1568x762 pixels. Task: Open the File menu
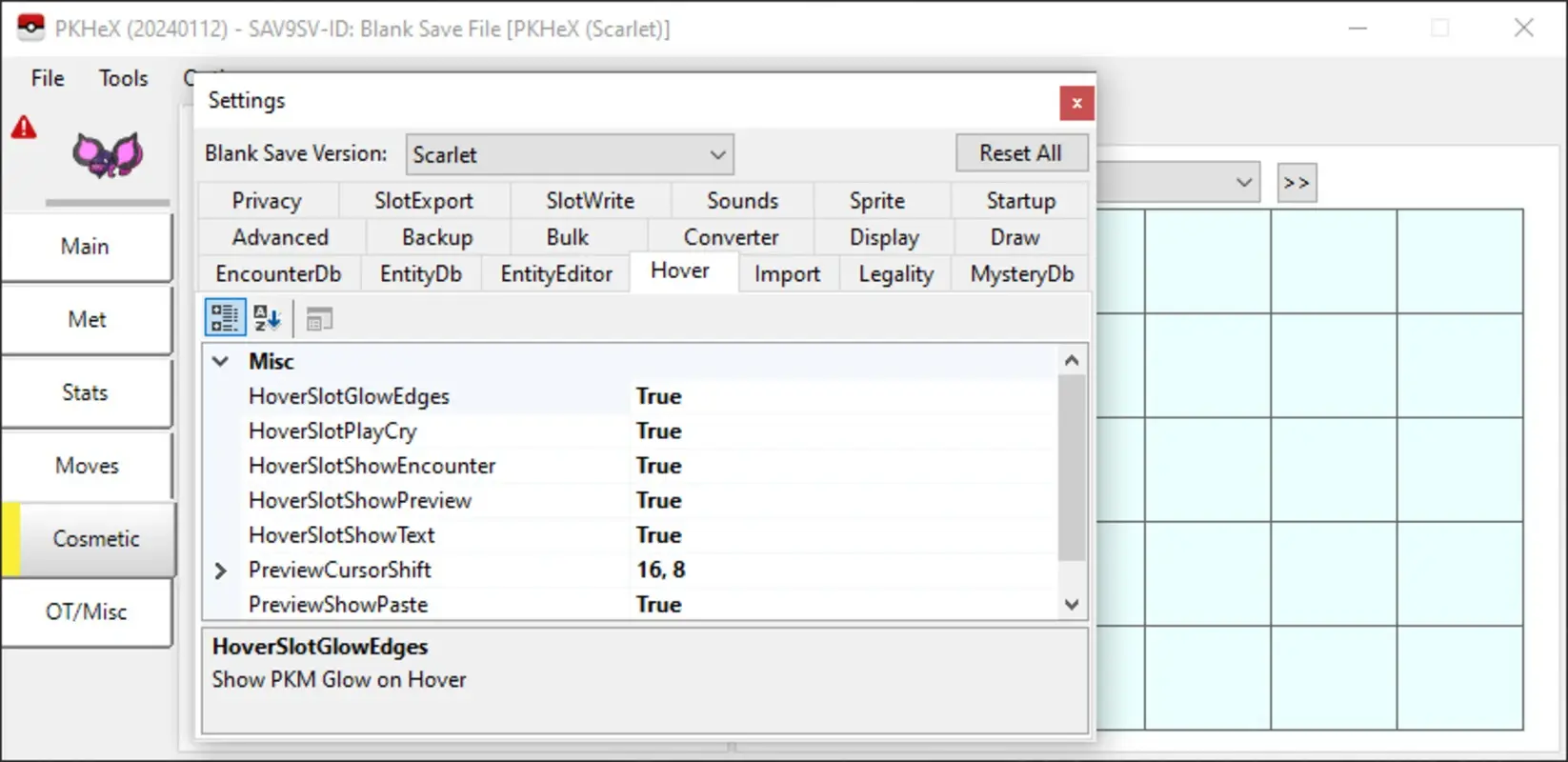coord(48,78)
